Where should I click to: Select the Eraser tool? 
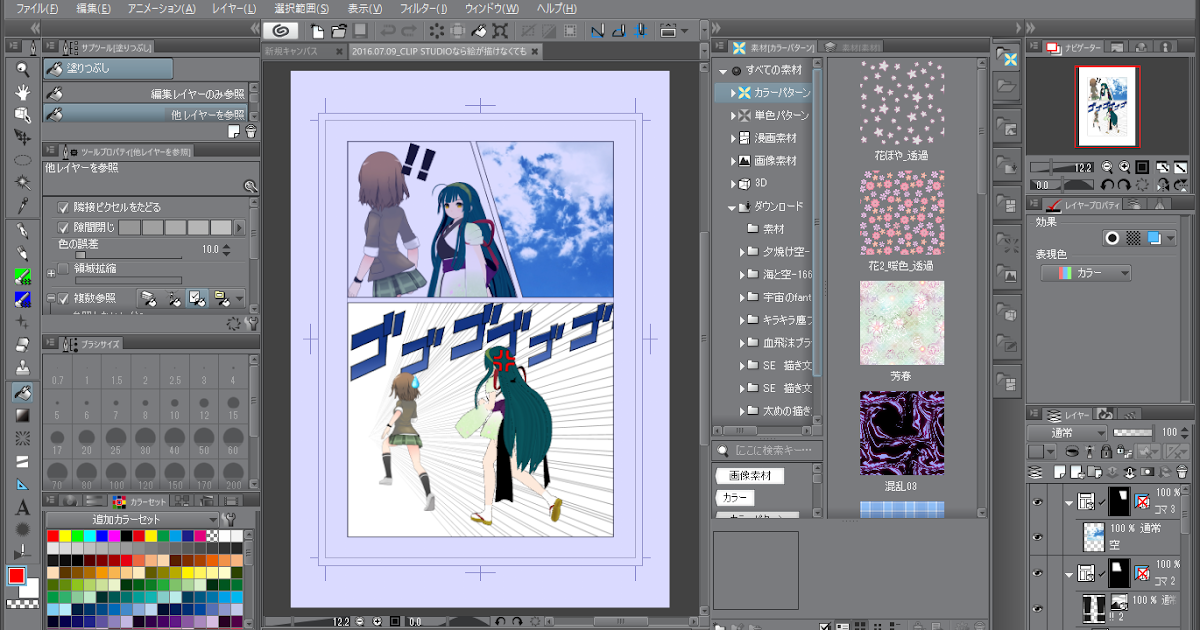[22, 345]
